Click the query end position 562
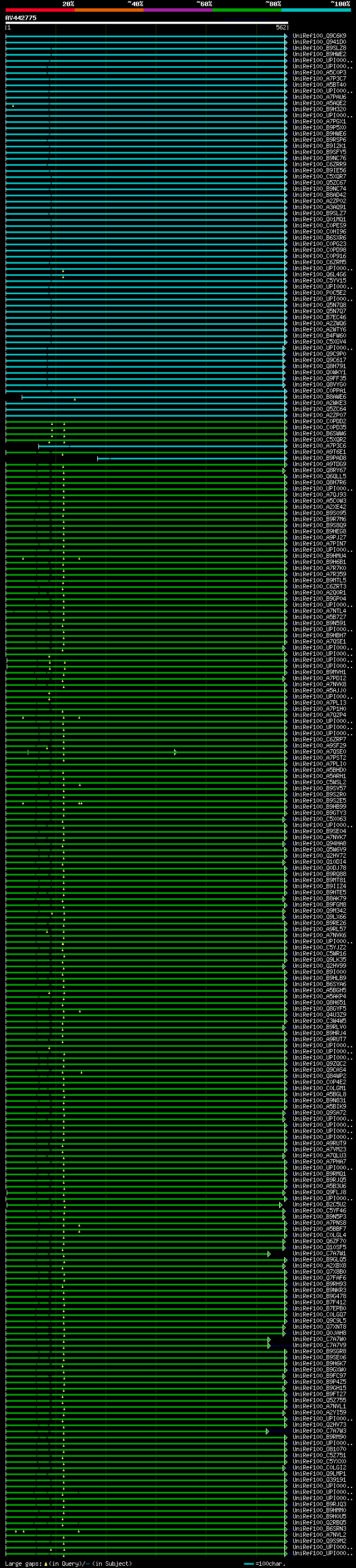 (281, 27)
